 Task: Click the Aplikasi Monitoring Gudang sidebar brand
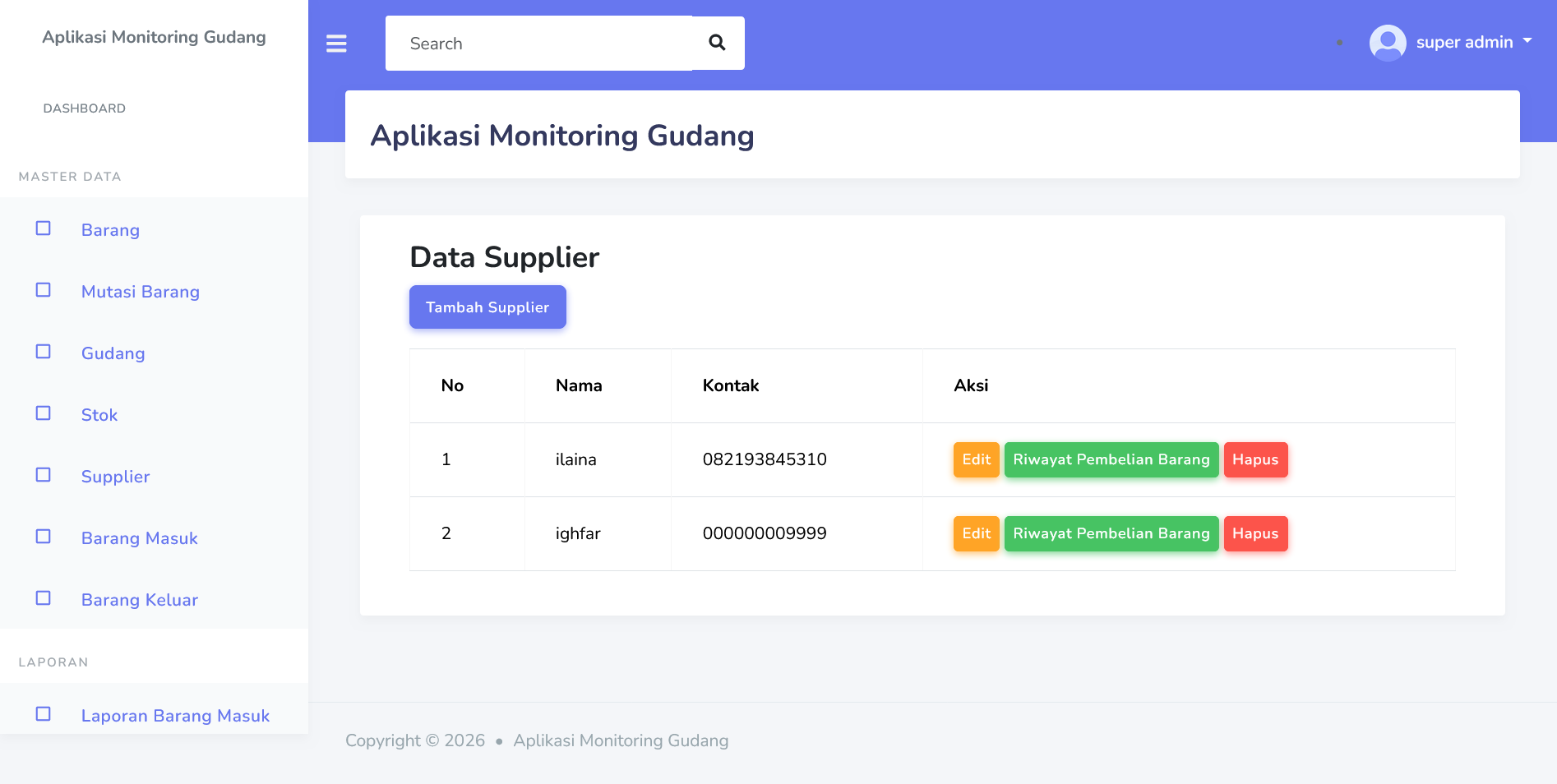pos(154,37)
